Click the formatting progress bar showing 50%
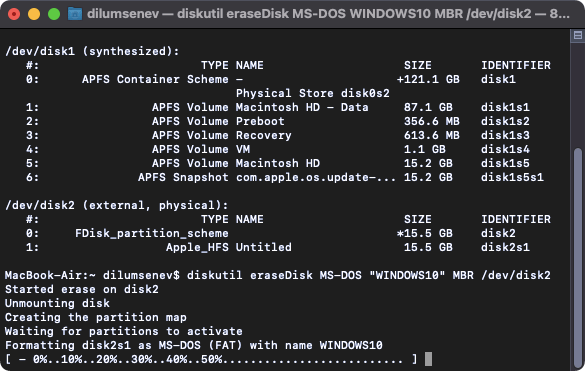 (x=211, y=359)
